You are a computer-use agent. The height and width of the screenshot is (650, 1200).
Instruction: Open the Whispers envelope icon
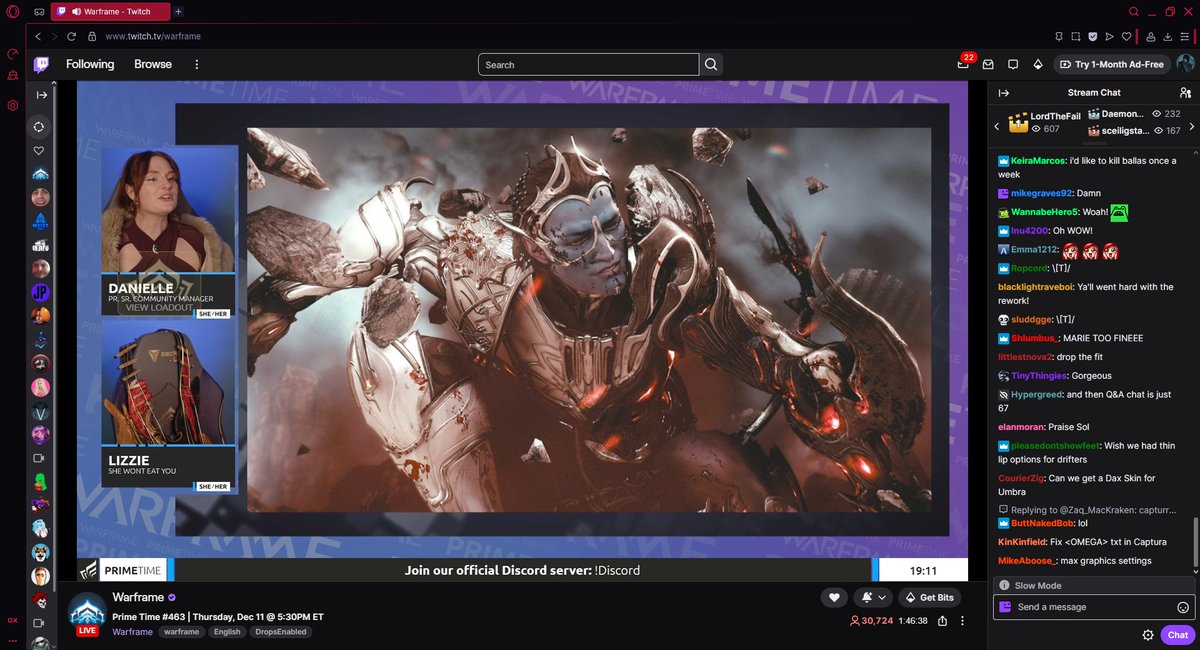[988, 64]
